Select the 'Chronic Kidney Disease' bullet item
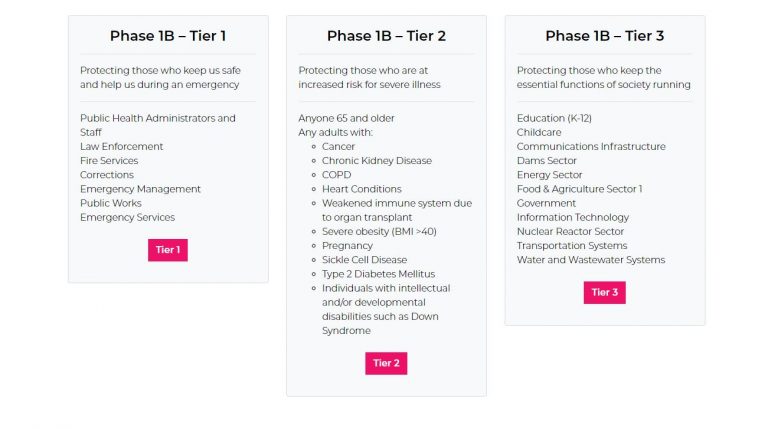The height and width of the screenshot is (429, 768). tap(377, 161)
